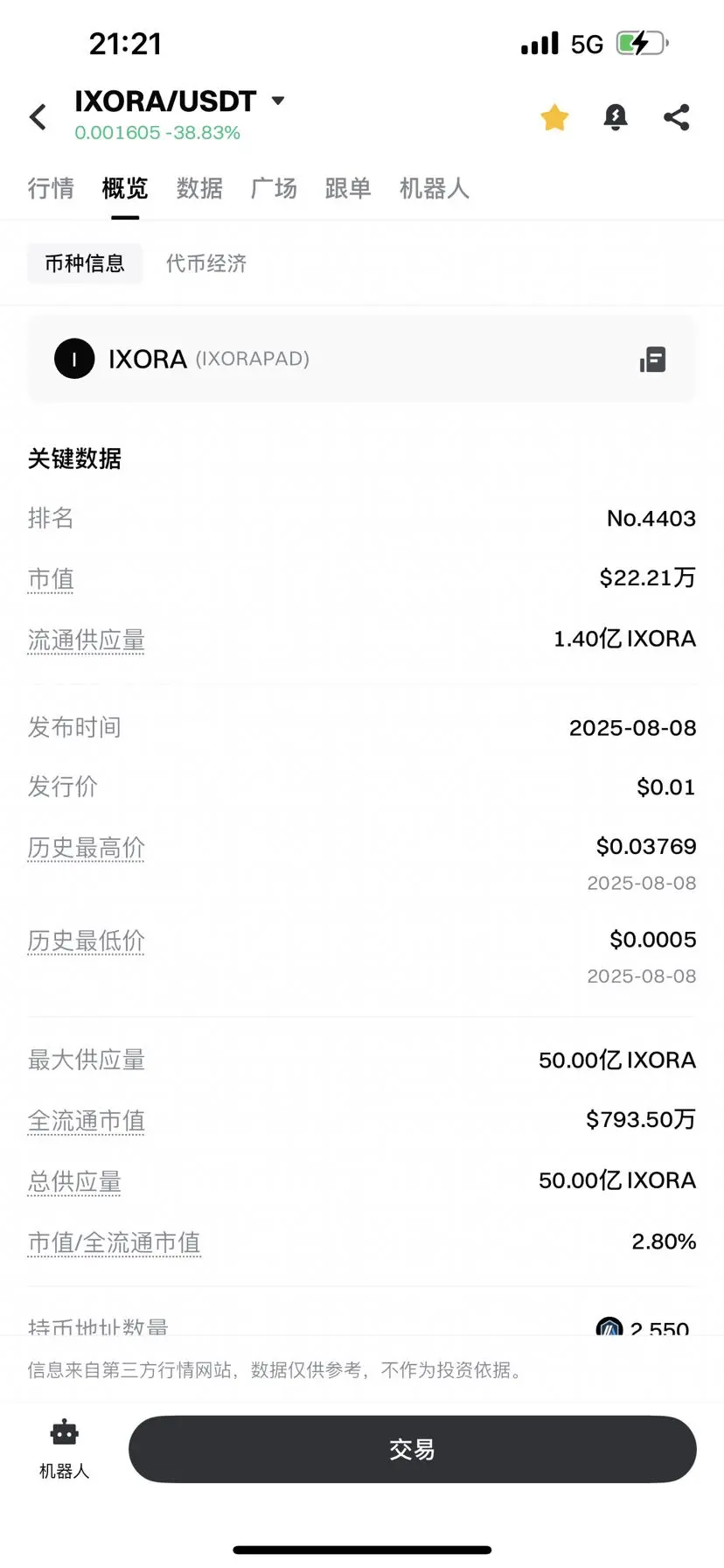Viewport: 724px width, 1568px height.
Task: Tap the black IXORA coin logo
Action: pyautogui.click(x=74, y=359)
